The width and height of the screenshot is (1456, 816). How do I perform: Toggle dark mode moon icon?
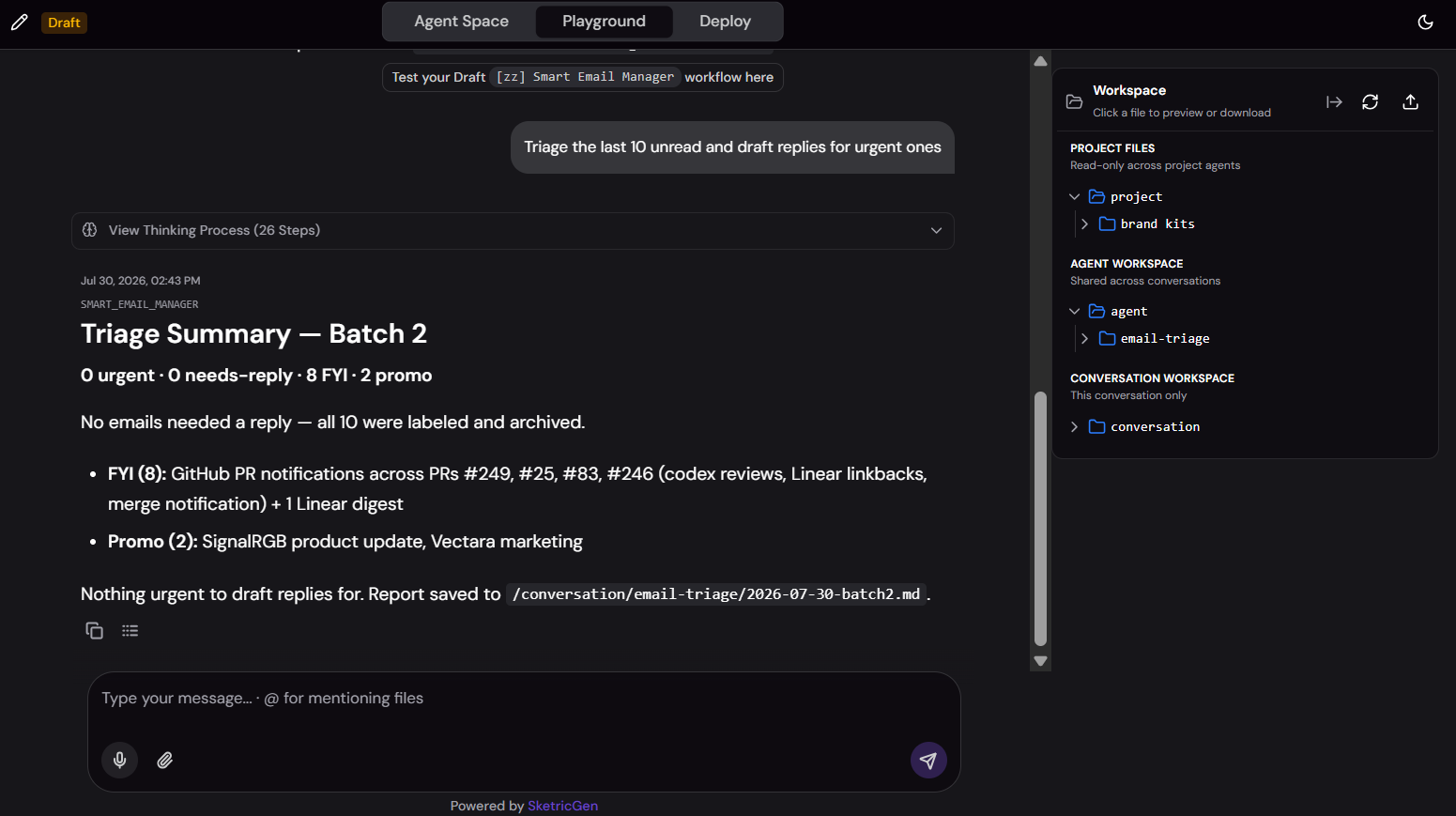tap(1425, 23)
